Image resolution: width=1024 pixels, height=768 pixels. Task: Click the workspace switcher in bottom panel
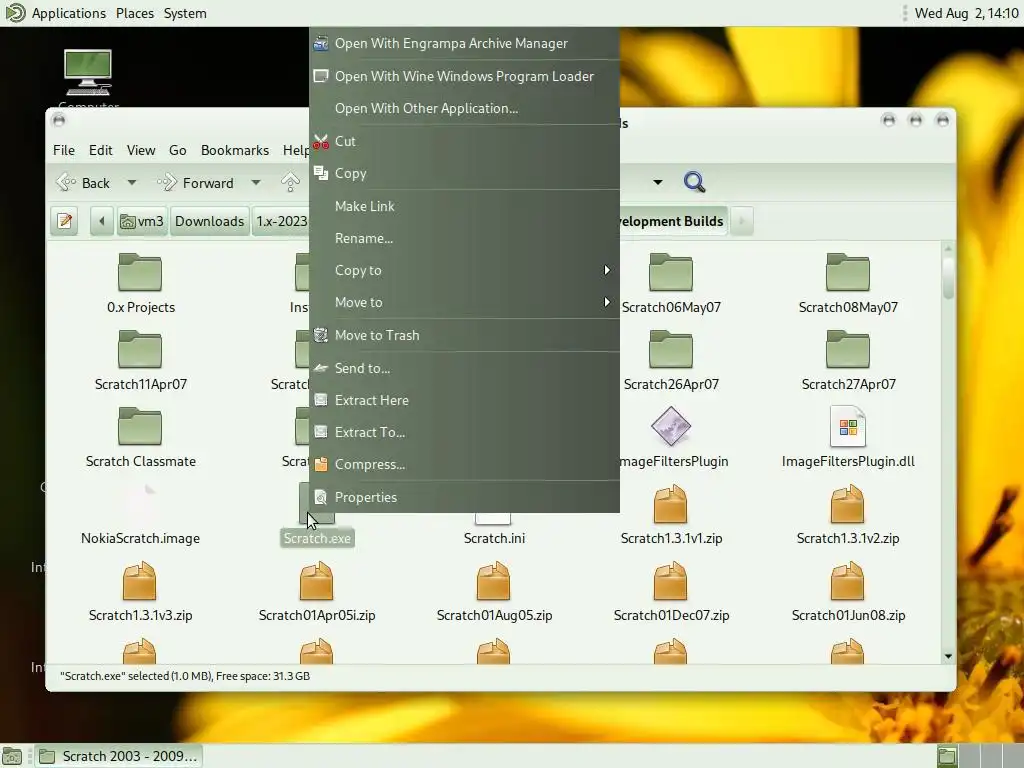978,756
